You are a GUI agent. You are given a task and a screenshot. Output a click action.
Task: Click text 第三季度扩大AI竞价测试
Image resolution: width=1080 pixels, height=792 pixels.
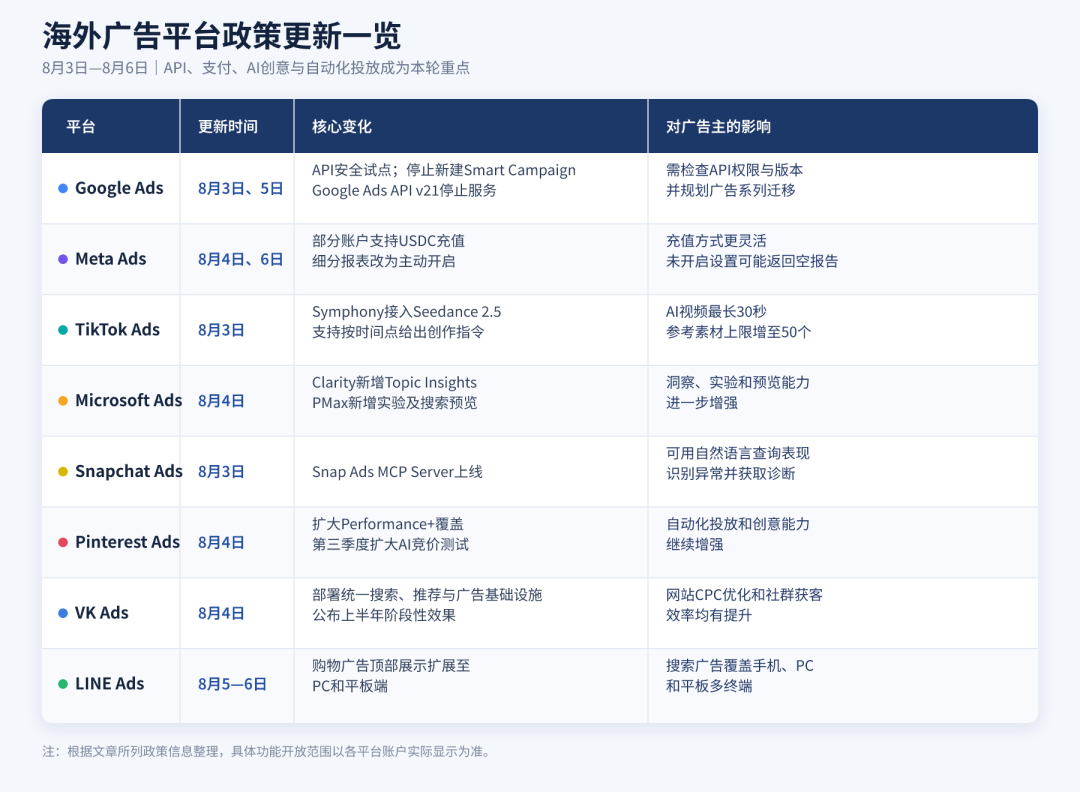[x=391, y=545]
